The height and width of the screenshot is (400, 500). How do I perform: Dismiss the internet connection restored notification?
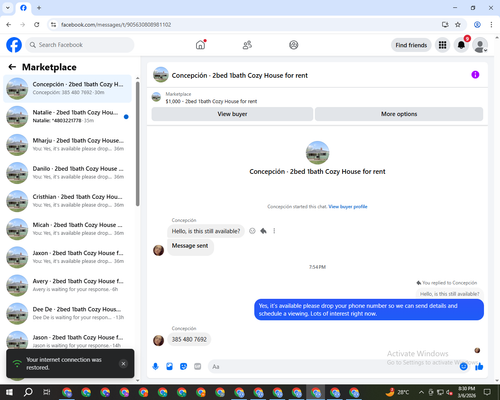pyautogui.click(x=123, y=364)
